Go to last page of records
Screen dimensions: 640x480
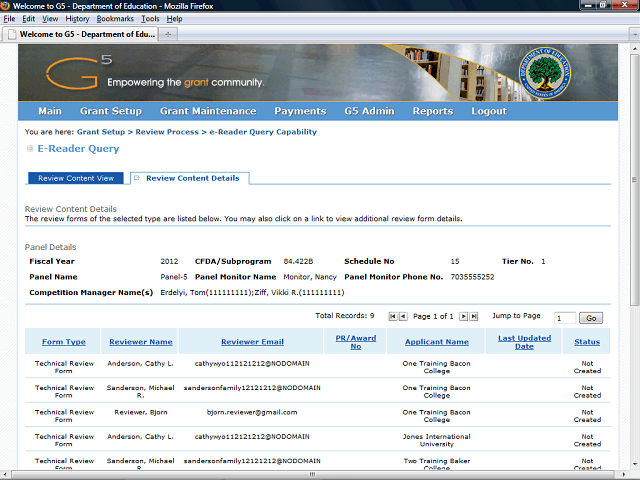pyautogui.click(x=473, y=316)
